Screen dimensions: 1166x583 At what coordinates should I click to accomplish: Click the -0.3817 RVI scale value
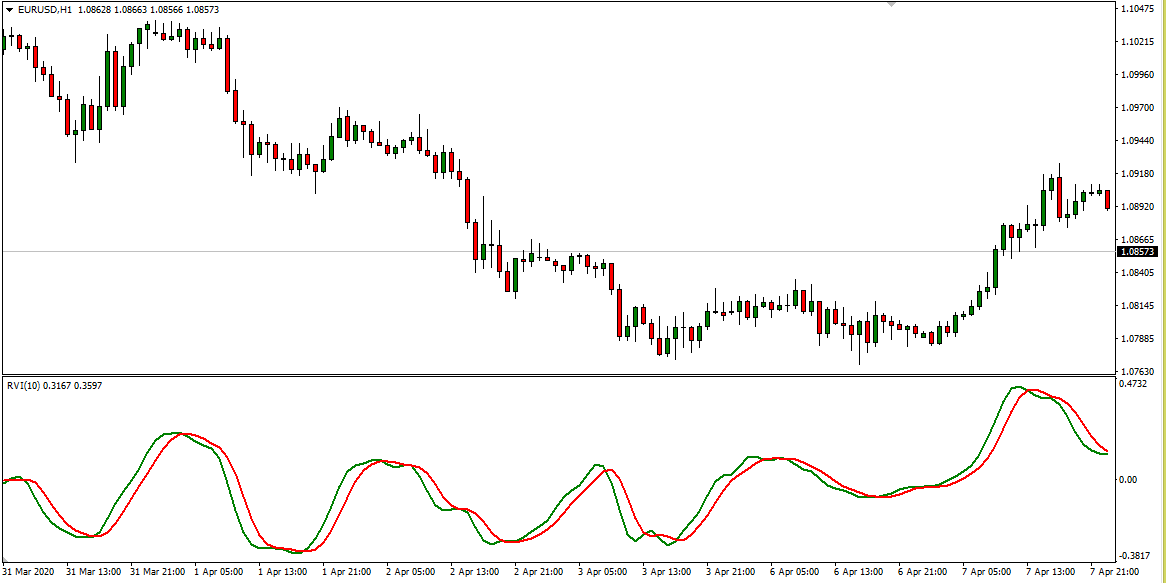click(1136, 556)
